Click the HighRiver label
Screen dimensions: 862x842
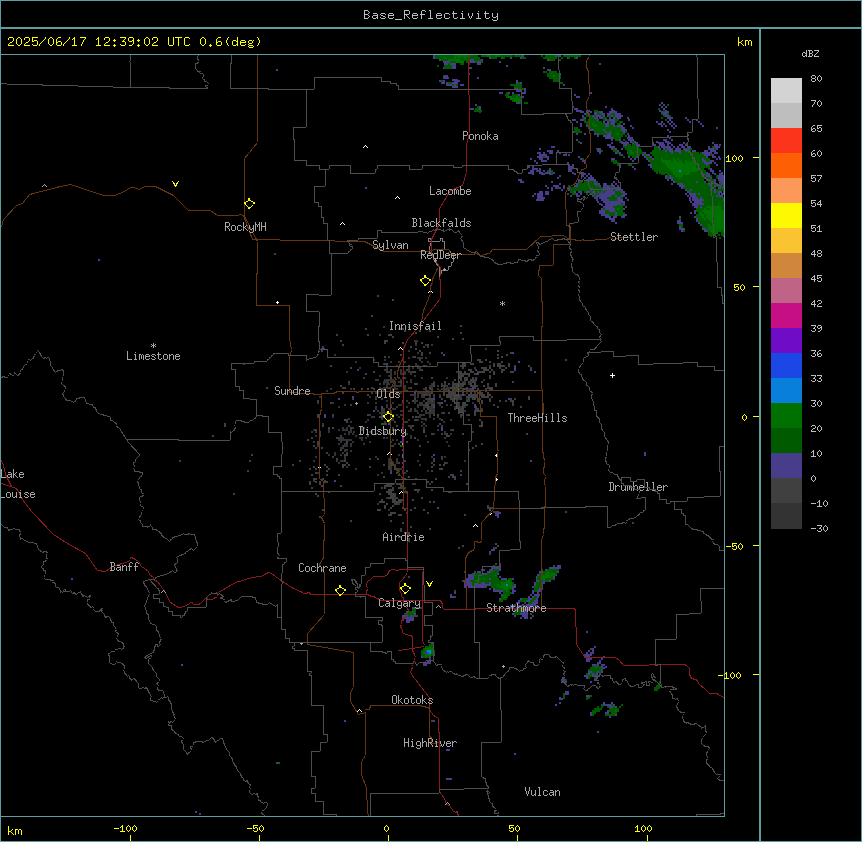click(430, 743)
